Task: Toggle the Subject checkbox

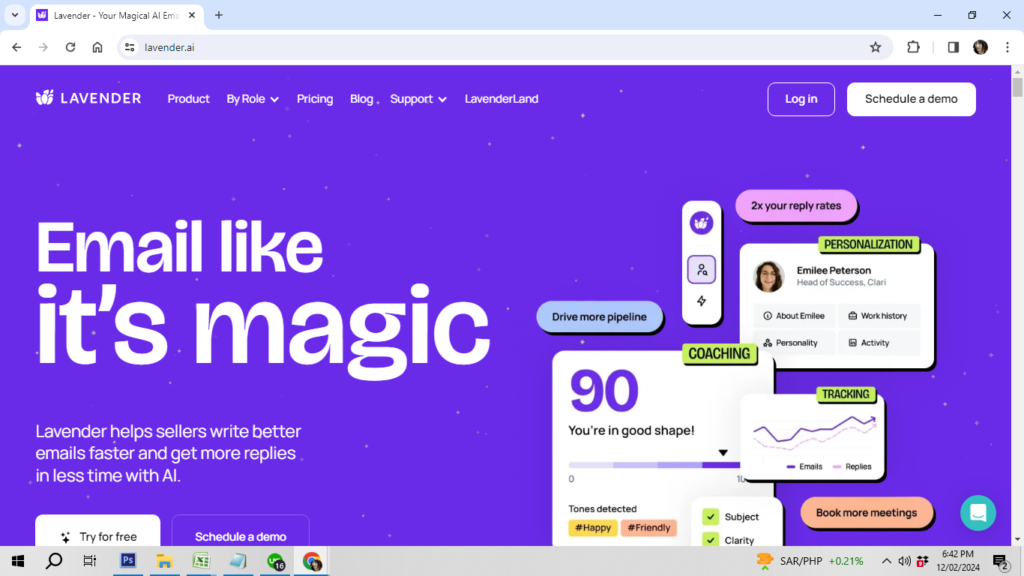Action: coord(711,517)
